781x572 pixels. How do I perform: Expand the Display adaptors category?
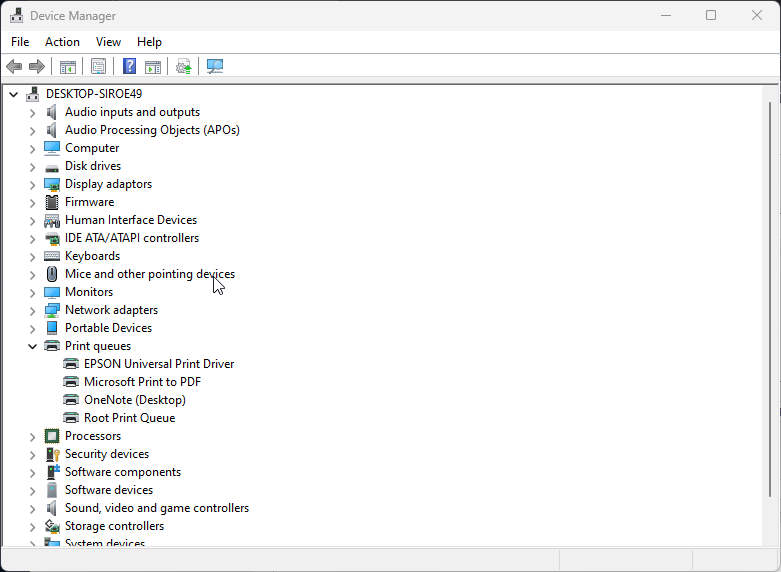32,184
